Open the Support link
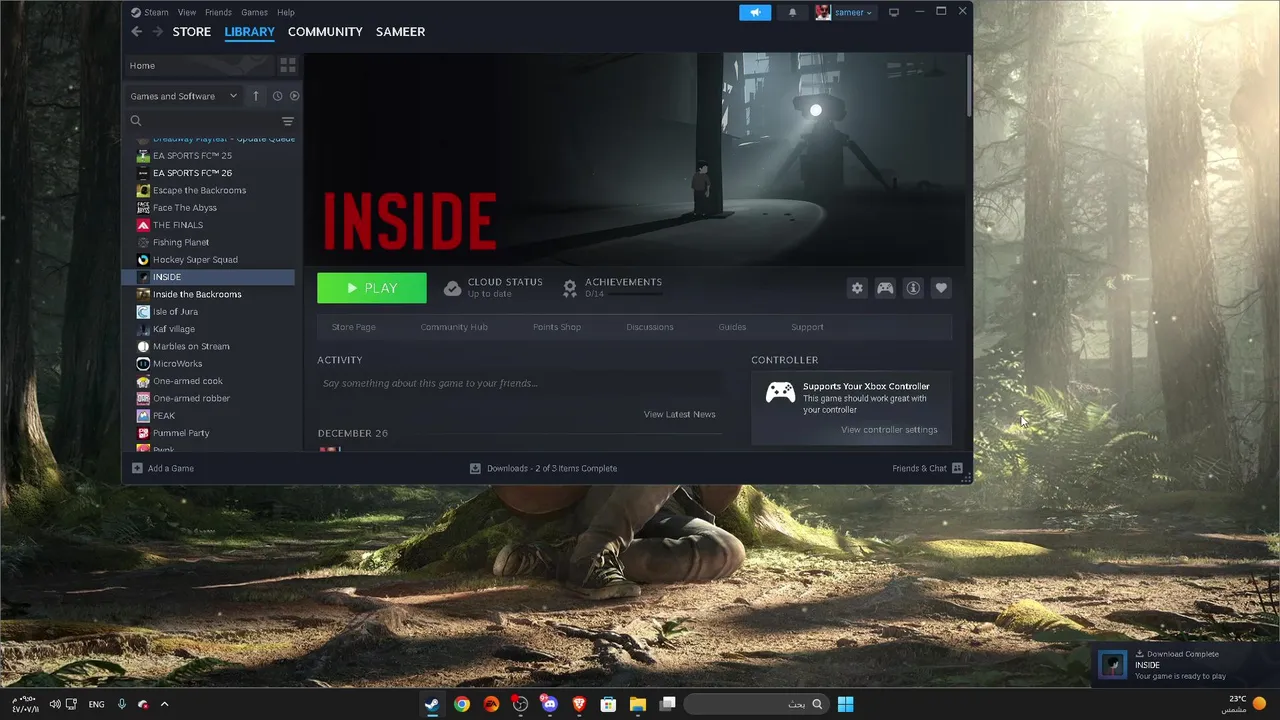The height and width of the screenshot is (720, 1280). pos(807,327)
